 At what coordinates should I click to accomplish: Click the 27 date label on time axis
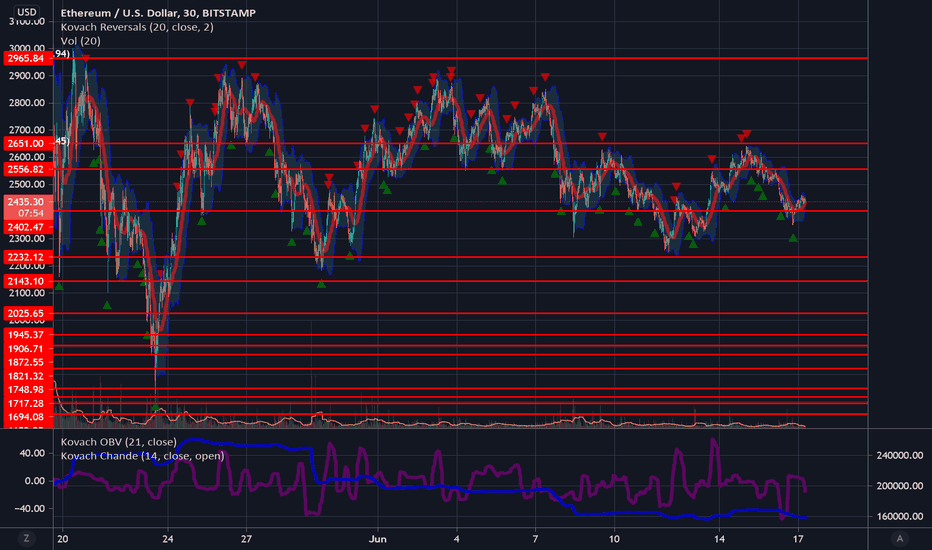(246, 539)
